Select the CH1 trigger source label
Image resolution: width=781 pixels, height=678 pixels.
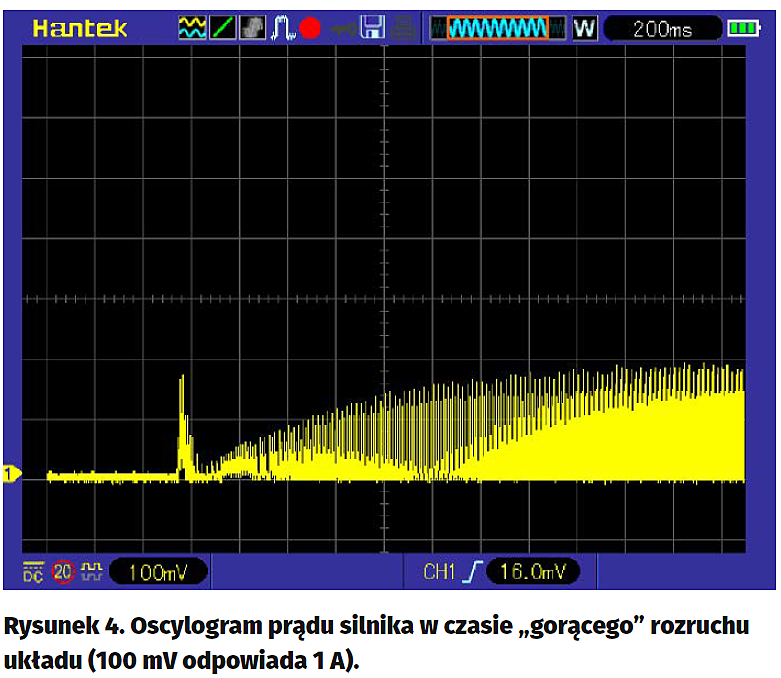[x=439, y=572]
